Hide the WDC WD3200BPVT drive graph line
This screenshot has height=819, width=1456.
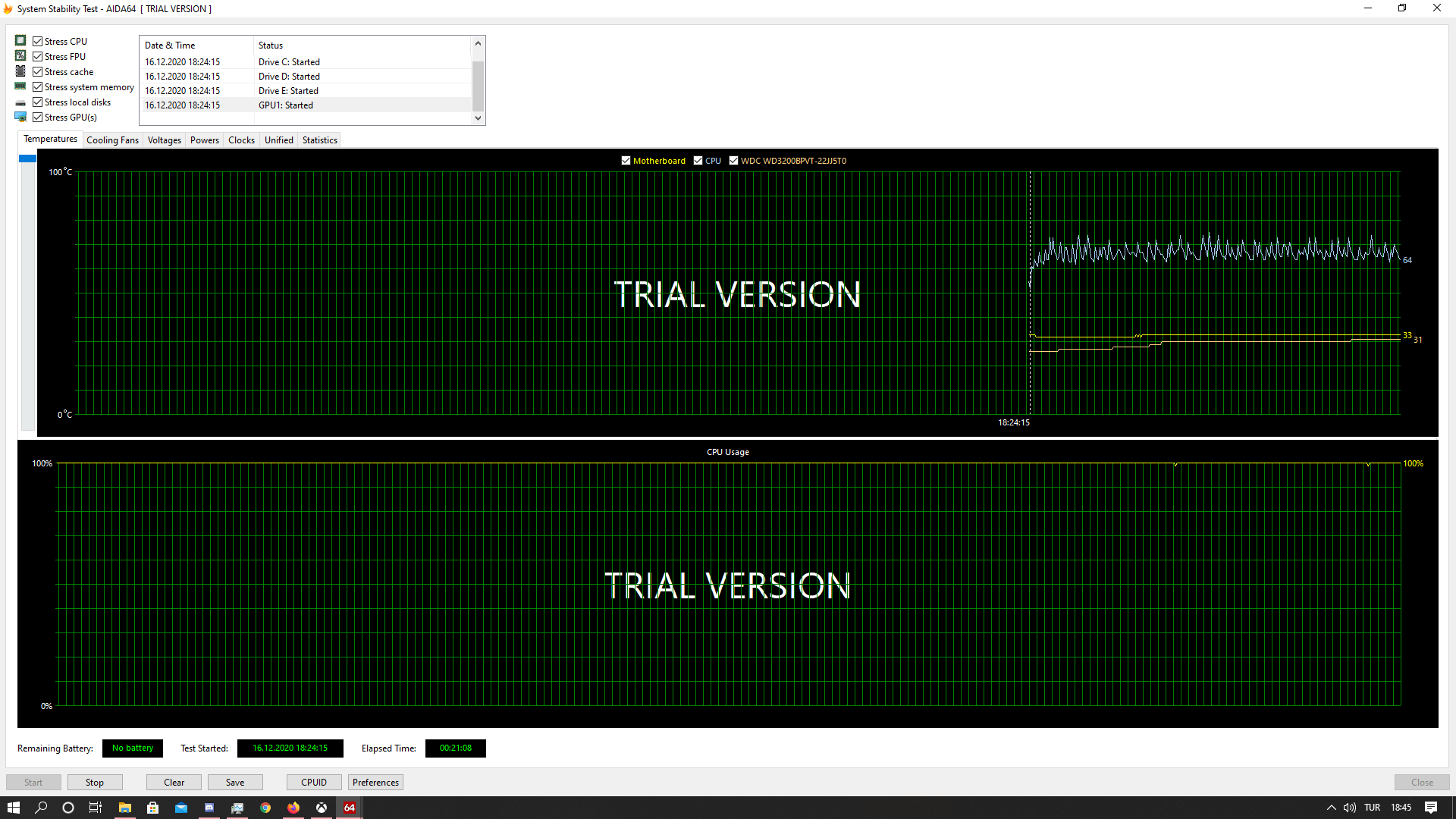pos(733,161)
